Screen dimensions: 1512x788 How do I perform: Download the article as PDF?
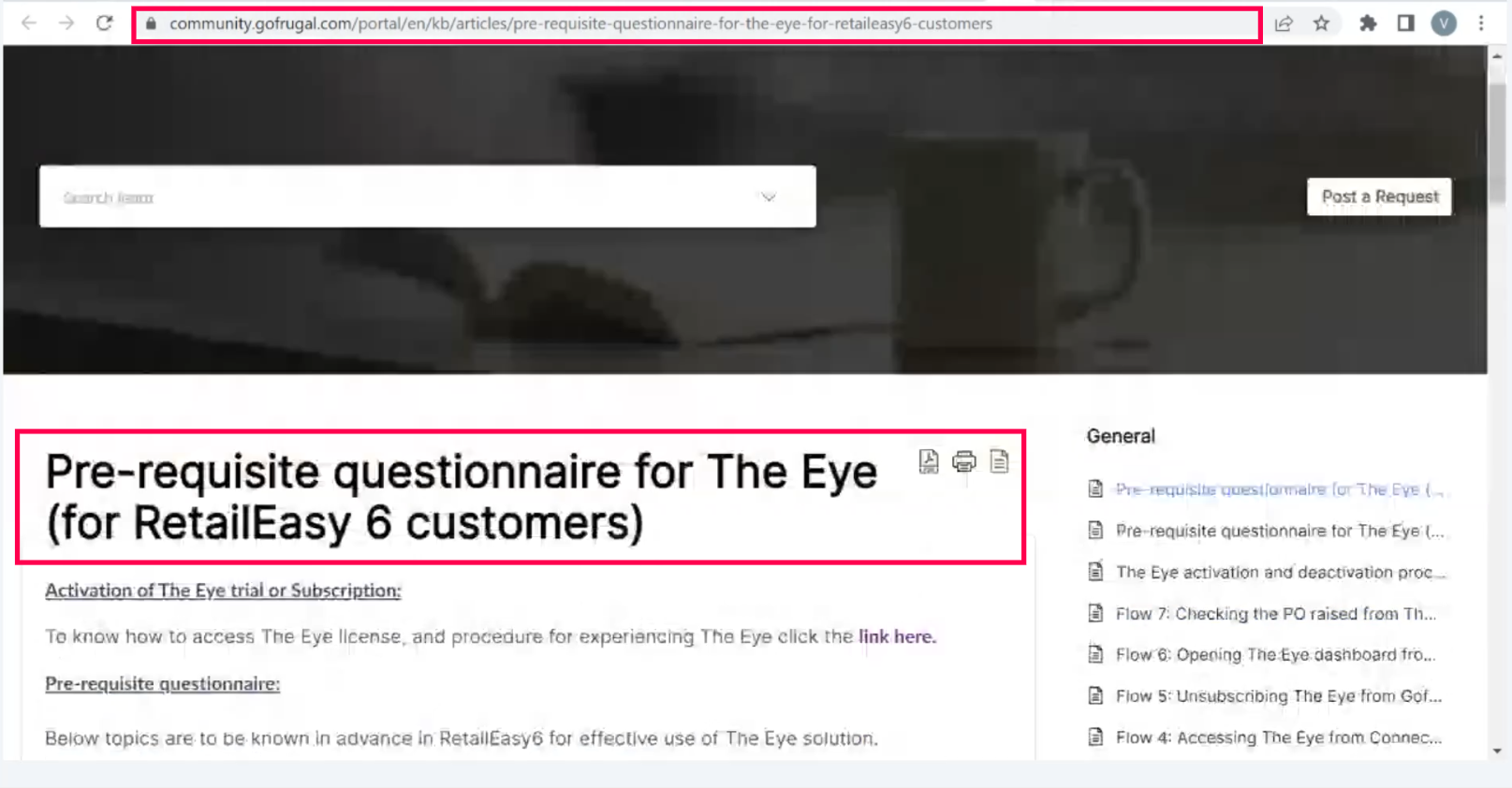pos(929,461)
